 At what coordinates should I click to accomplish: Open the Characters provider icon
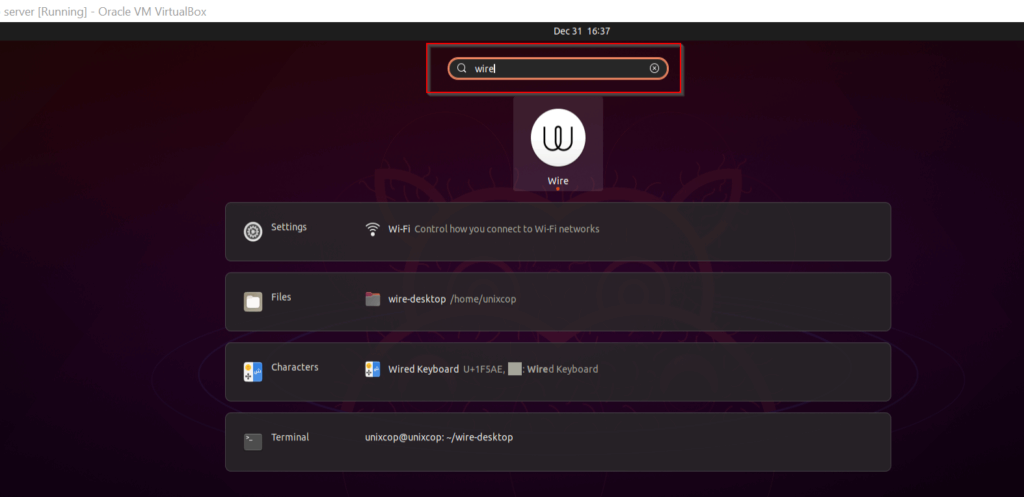click(253, 372)
